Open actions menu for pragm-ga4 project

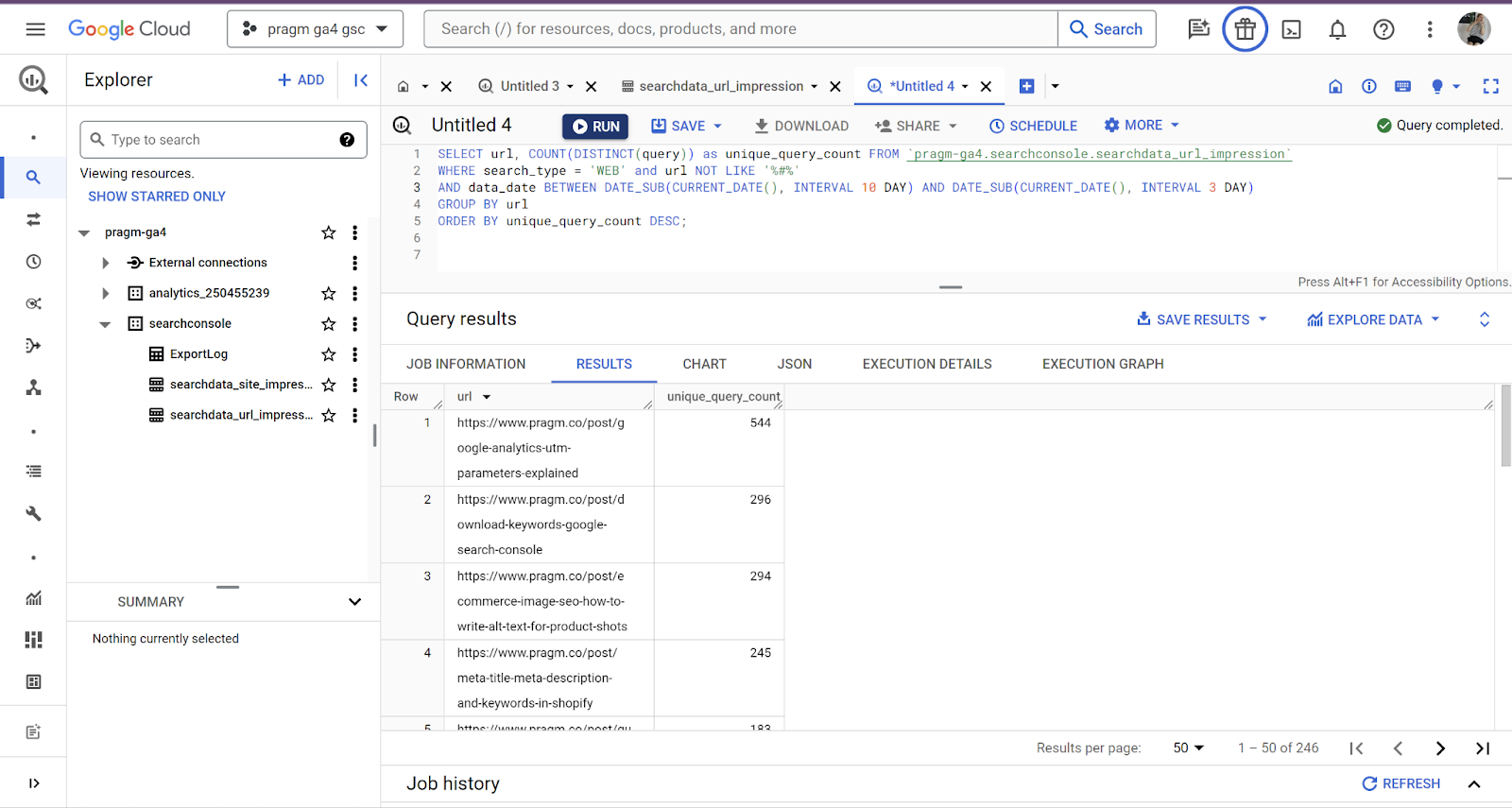click(354, 232)
